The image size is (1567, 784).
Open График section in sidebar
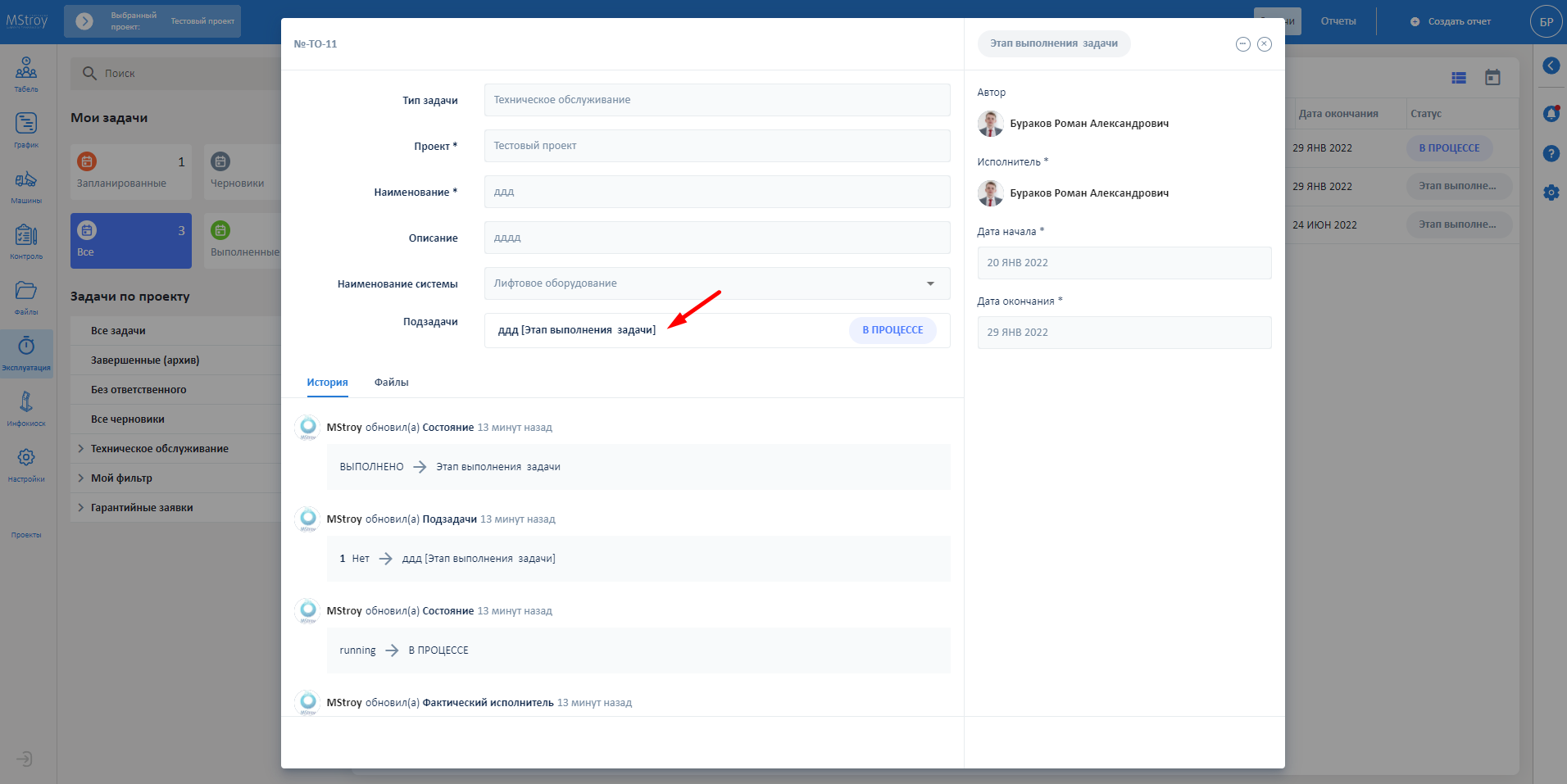point(26,130)
